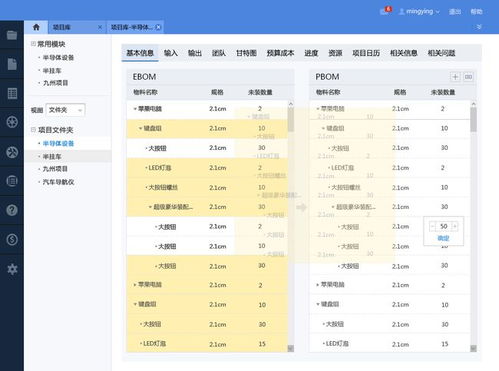Image resolution: width=499 pixels, height=371 pixels.
Task: Open the 甘特图 tab
Action: click(x=246, y=53)
